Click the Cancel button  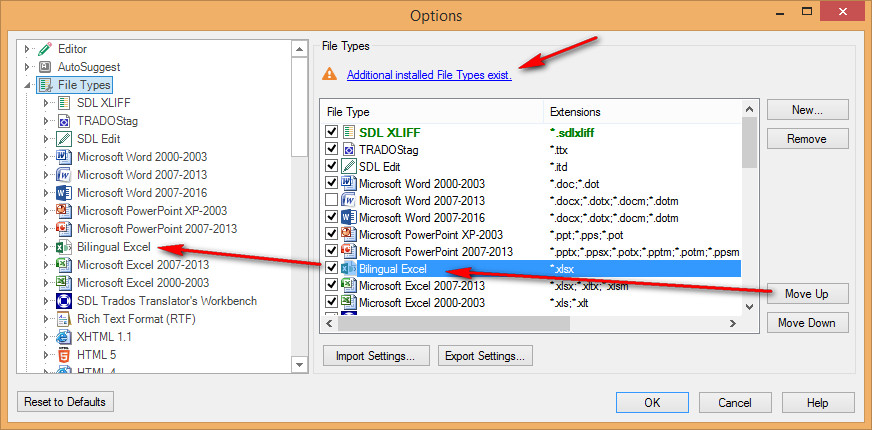(735, 403)
